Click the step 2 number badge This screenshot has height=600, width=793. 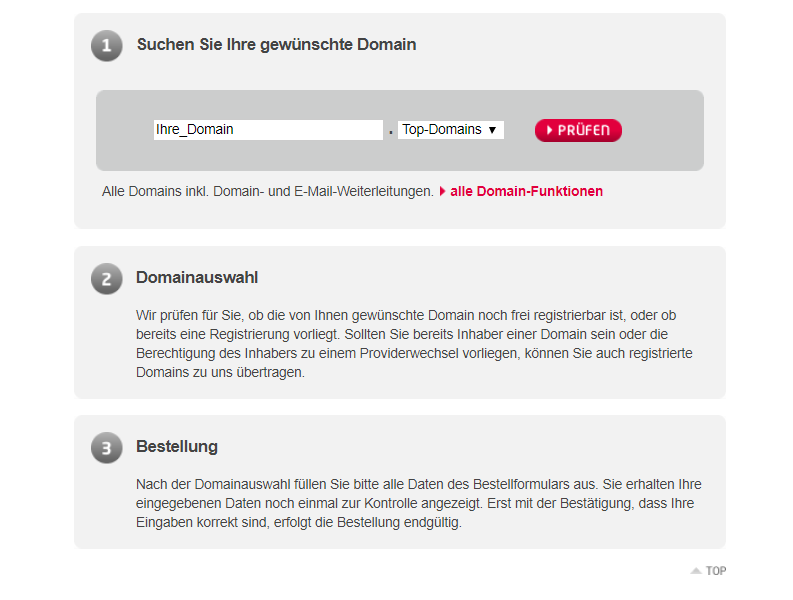tap(106, 279)
